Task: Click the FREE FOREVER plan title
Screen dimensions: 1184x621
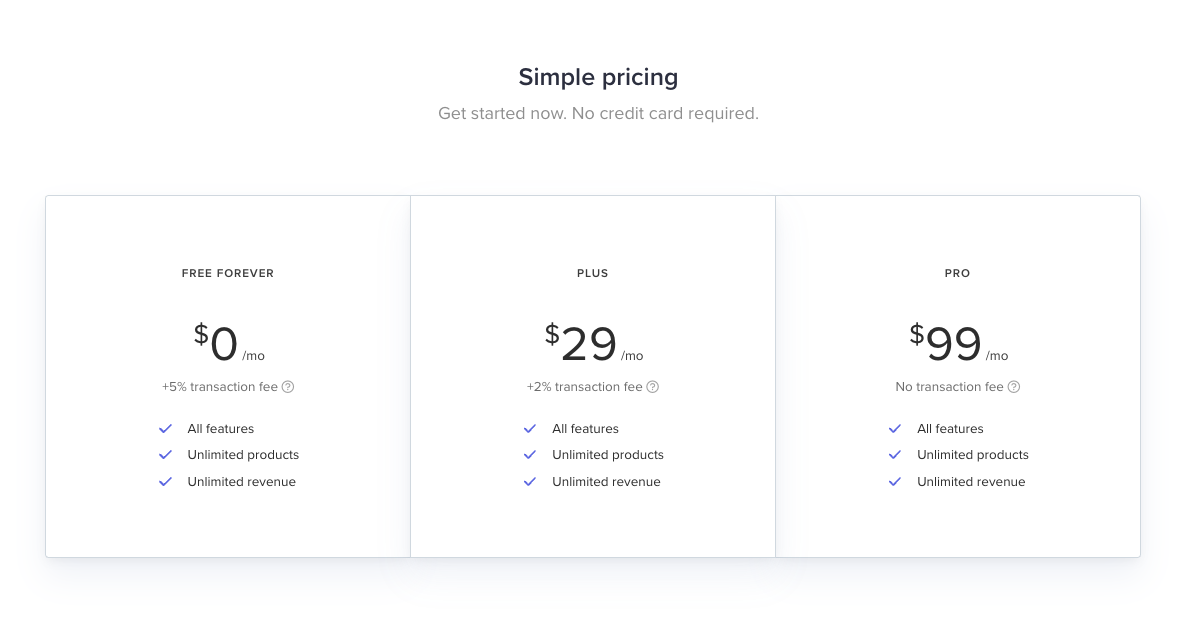Action: point(227,273)
